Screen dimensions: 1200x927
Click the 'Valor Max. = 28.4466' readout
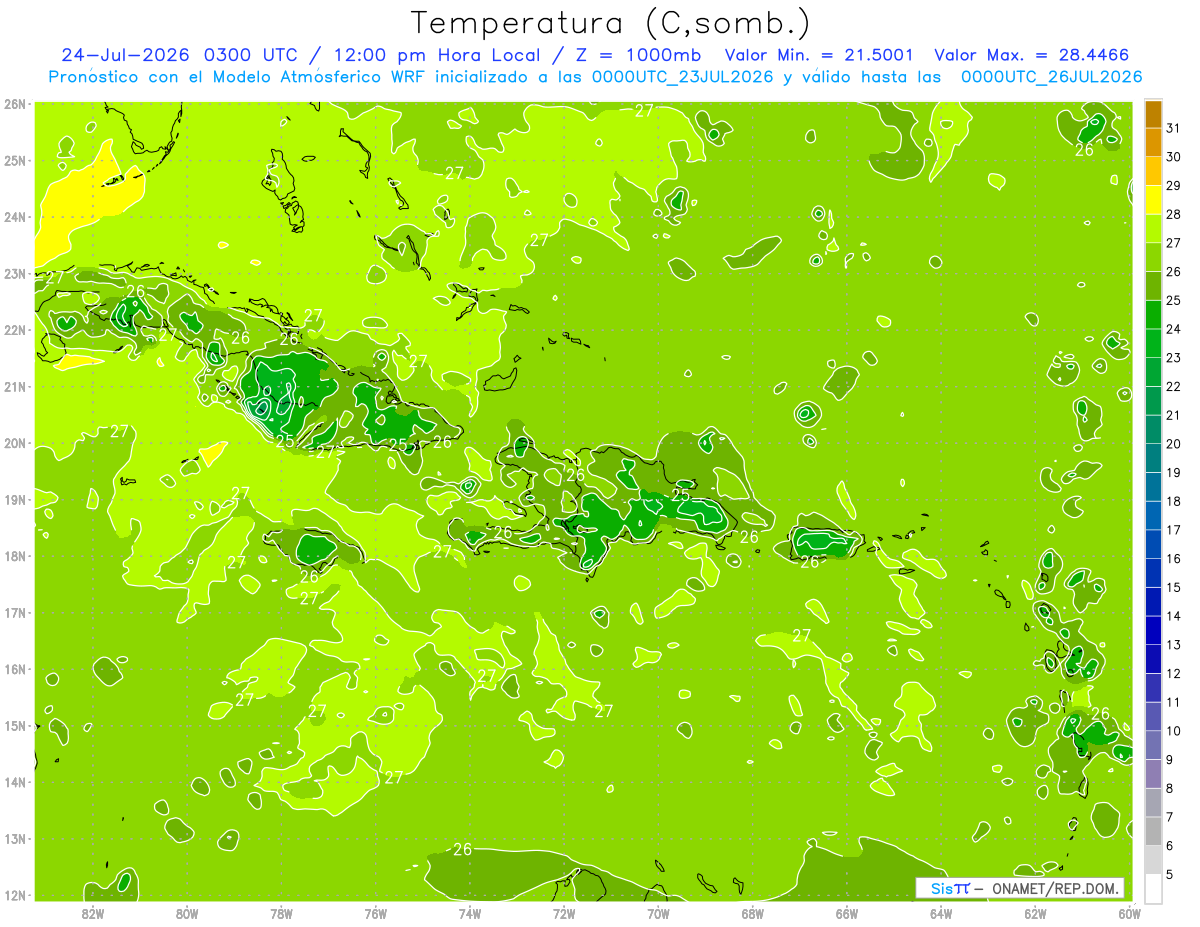(x=1032, y=55)
